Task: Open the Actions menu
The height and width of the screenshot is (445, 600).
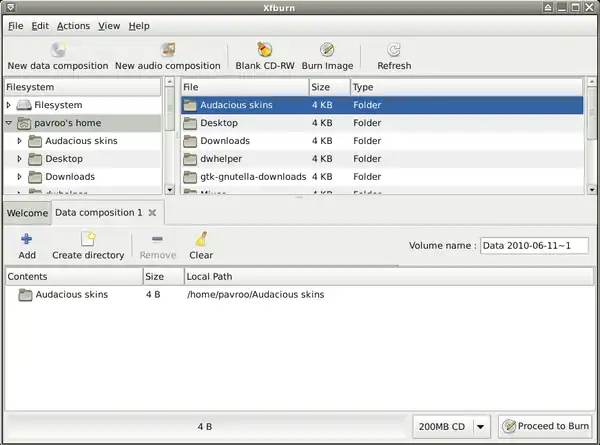Action: tap(73, 25)
